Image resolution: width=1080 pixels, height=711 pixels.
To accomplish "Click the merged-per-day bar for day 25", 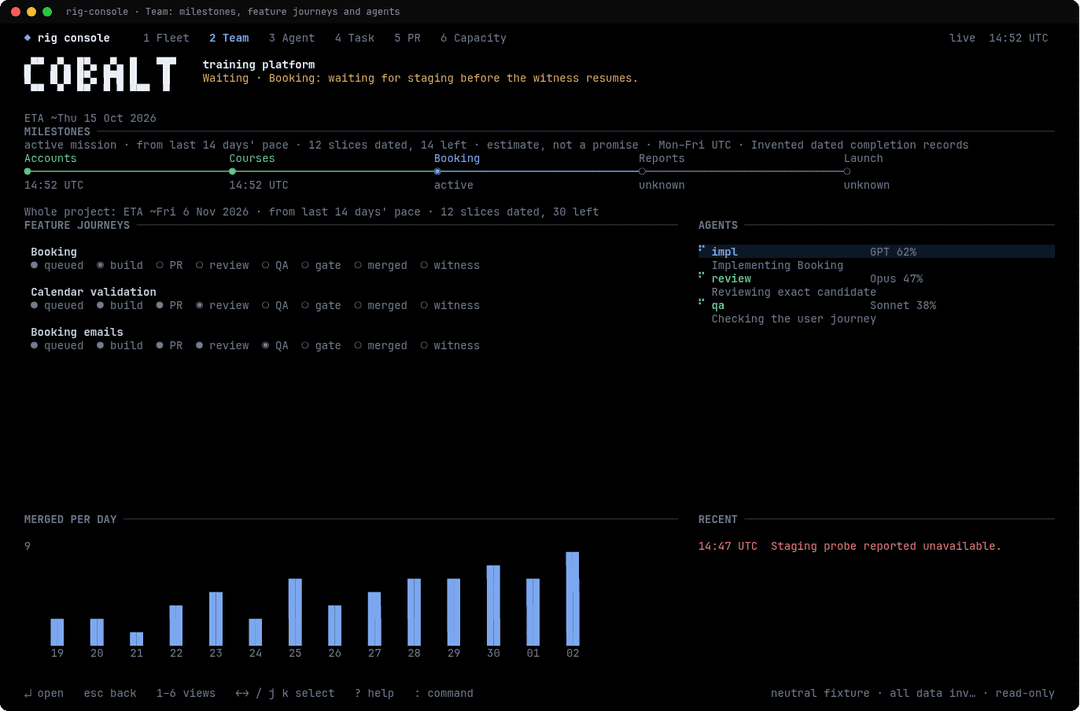I will 295,612.
